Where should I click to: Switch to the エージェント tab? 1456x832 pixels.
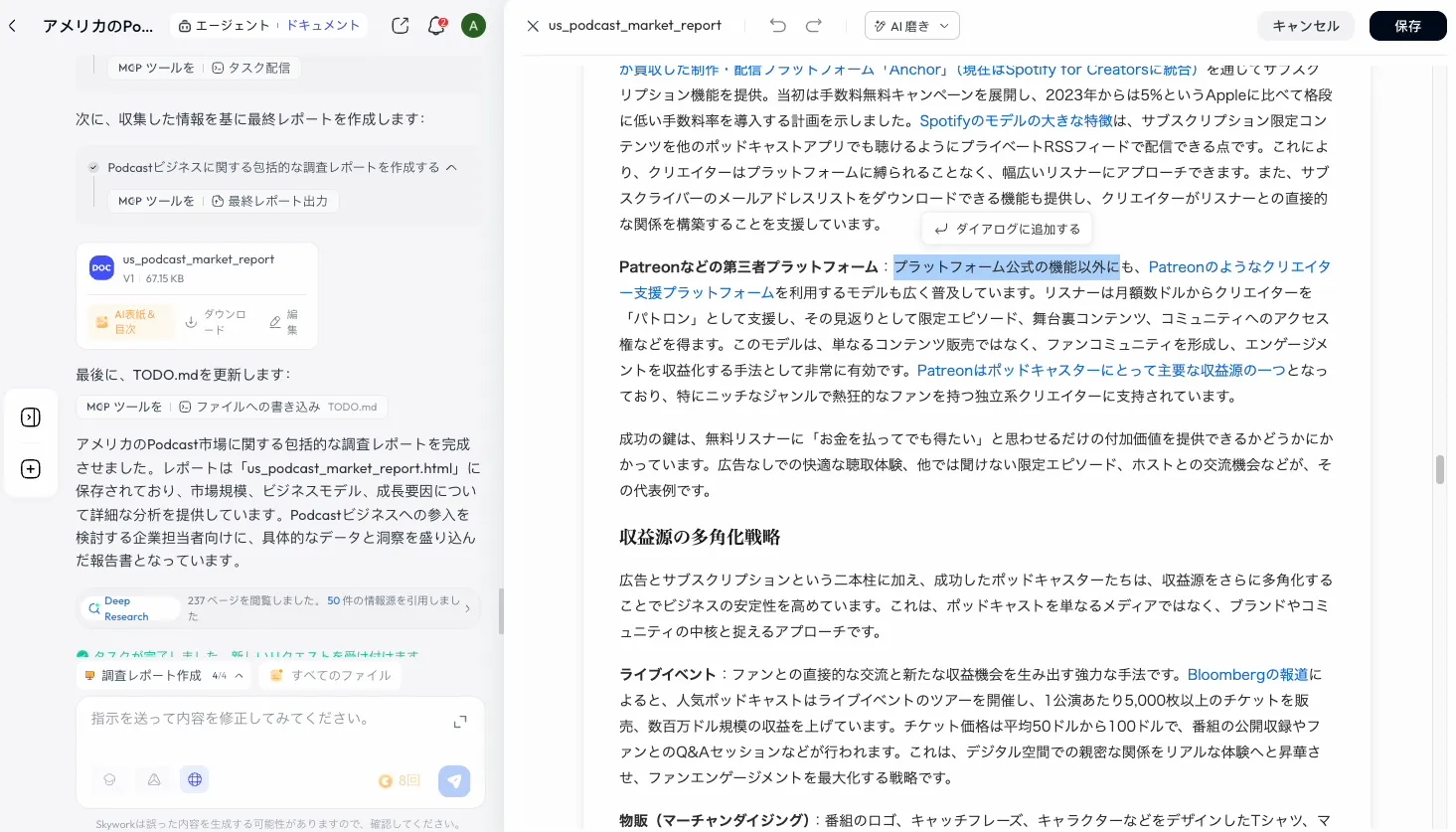[225, 26]
